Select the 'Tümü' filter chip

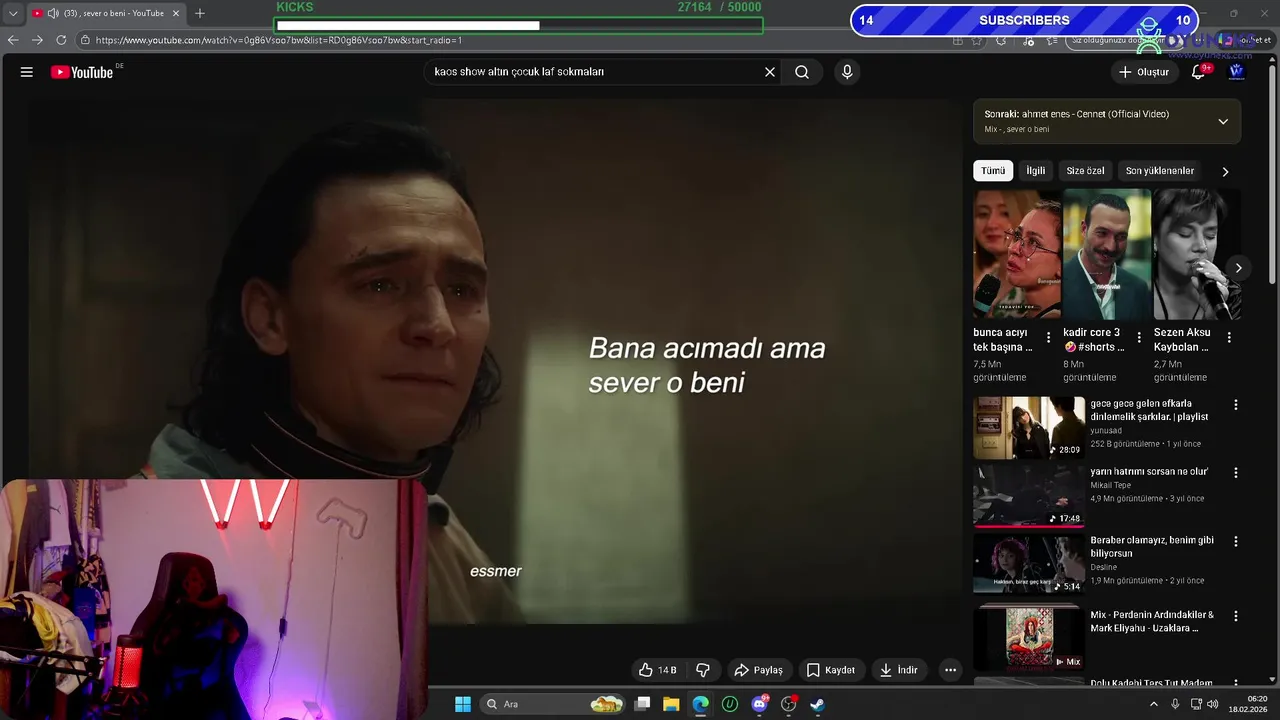tap(993, 171)
